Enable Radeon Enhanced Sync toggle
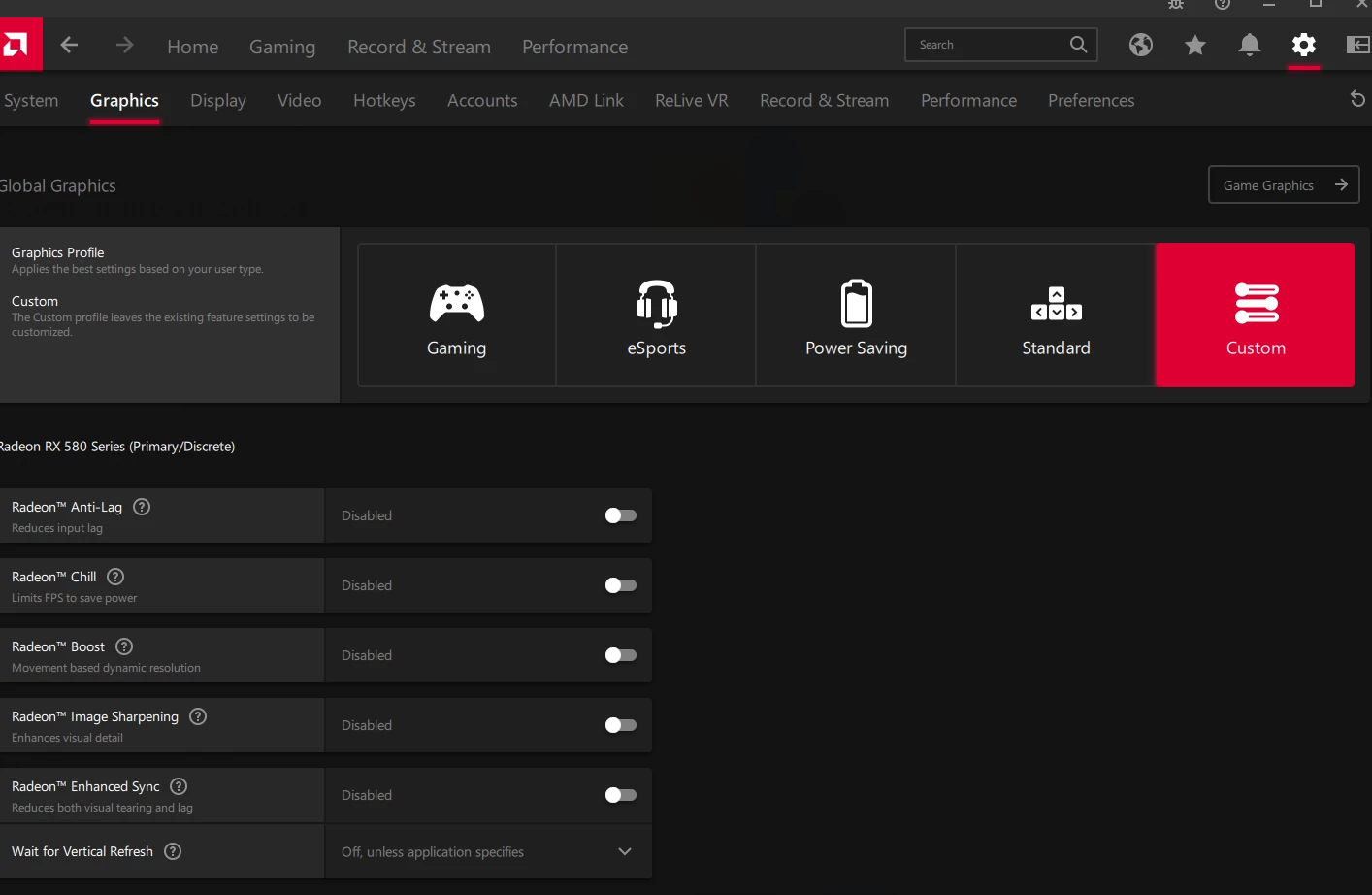This screenshot has width=1372, height=895. coord(621,795)
